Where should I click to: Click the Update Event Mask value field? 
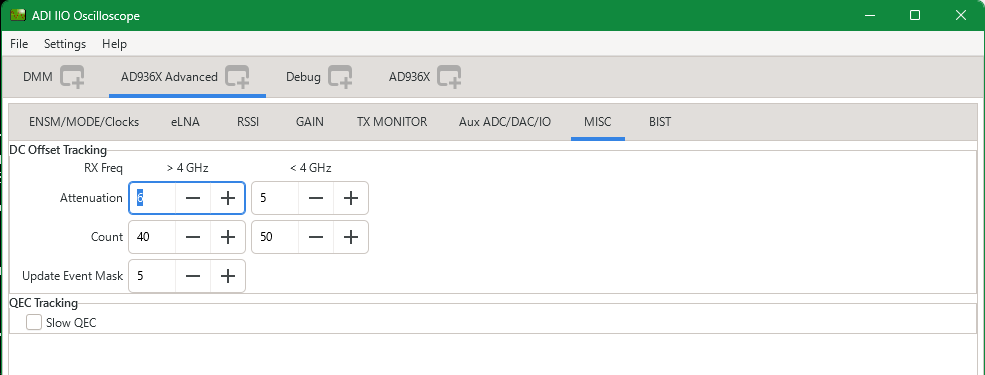point(153,276)
